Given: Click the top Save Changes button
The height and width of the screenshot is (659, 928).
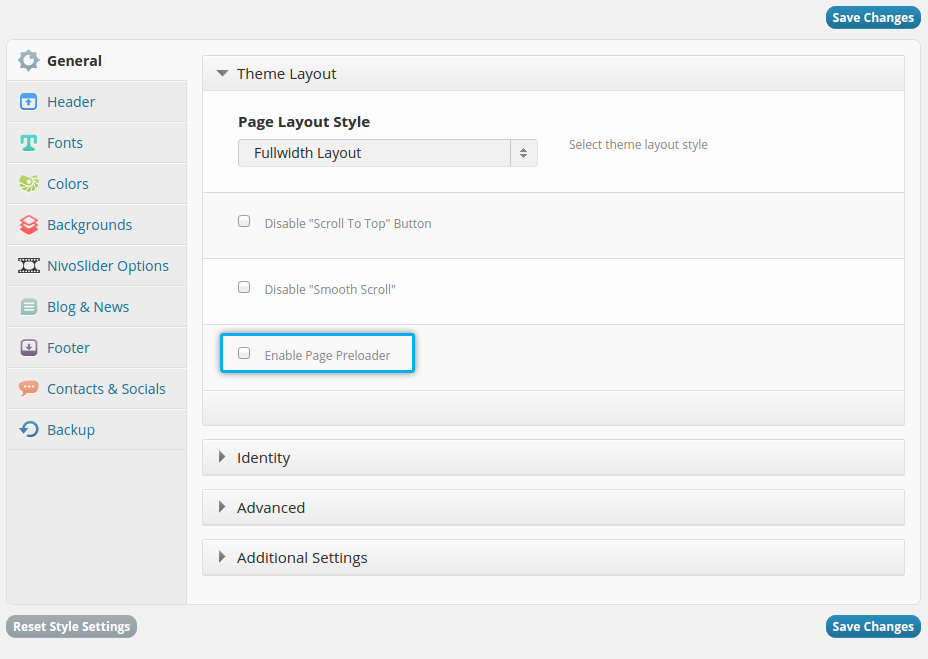Looking at the screenshot, I should [x=872, y=17].
